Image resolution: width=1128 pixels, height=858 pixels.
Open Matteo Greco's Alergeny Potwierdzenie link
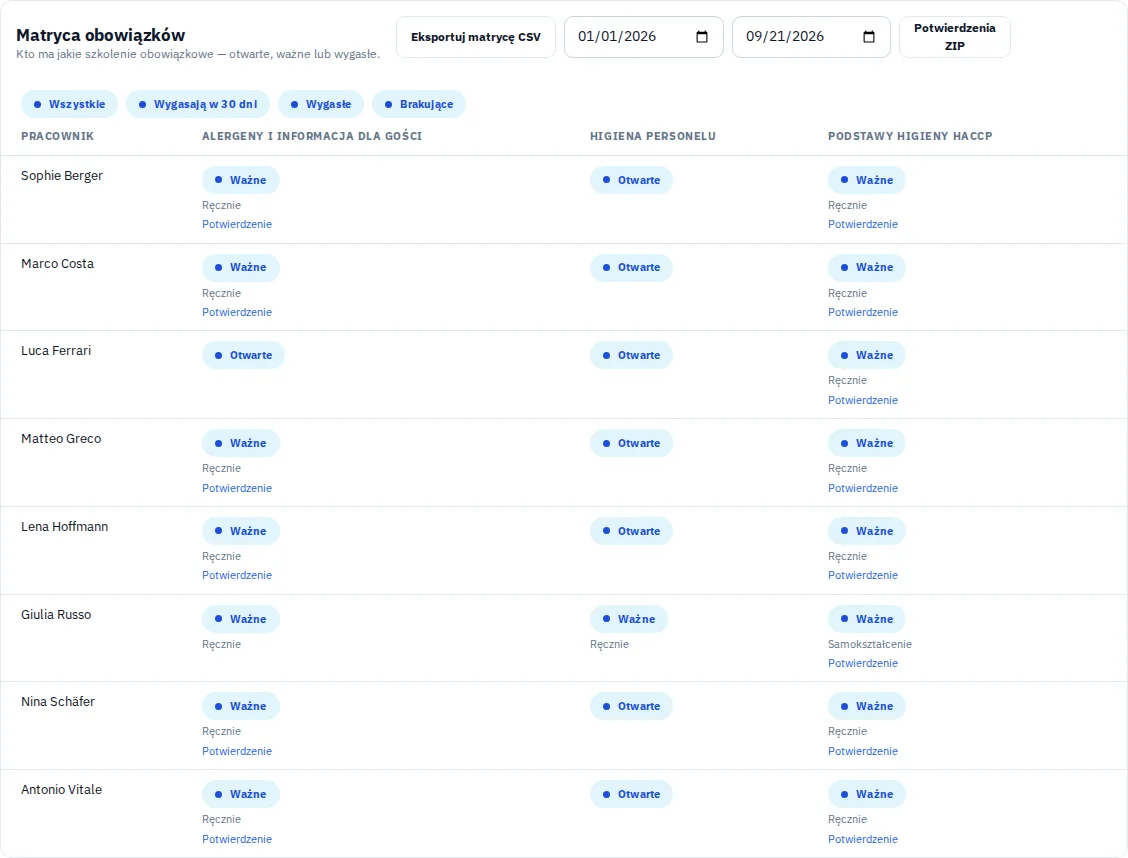coord(237,488)
